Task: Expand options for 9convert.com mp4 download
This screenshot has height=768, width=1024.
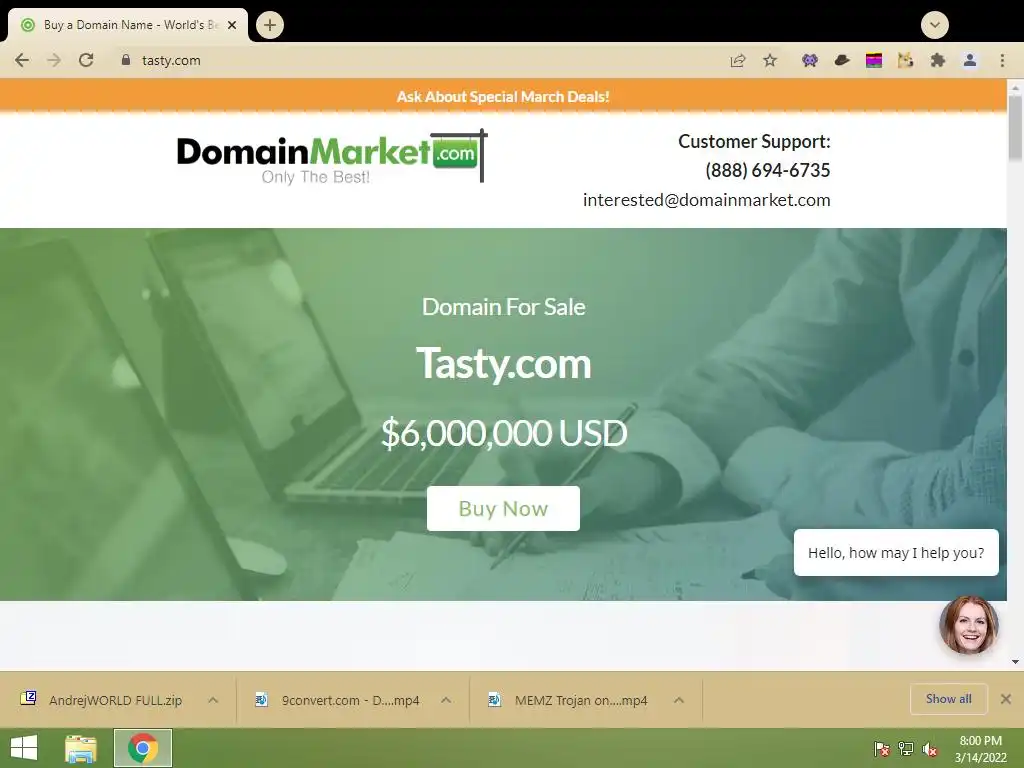Action: point(446,700)
